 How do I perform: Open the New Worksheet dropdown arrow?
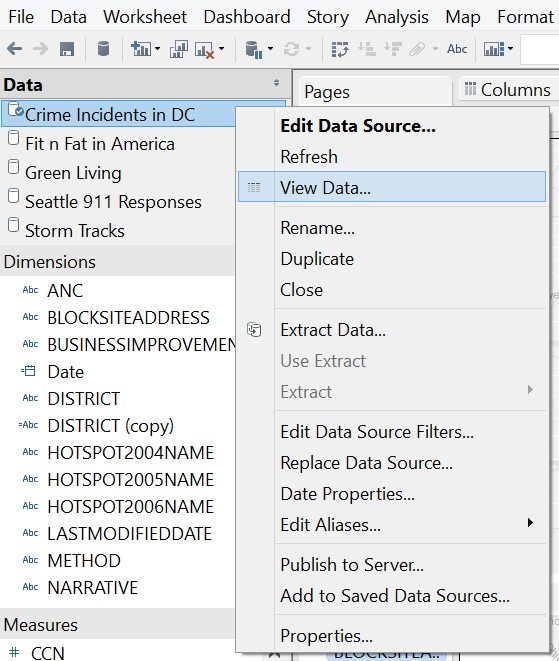[157, 49]
